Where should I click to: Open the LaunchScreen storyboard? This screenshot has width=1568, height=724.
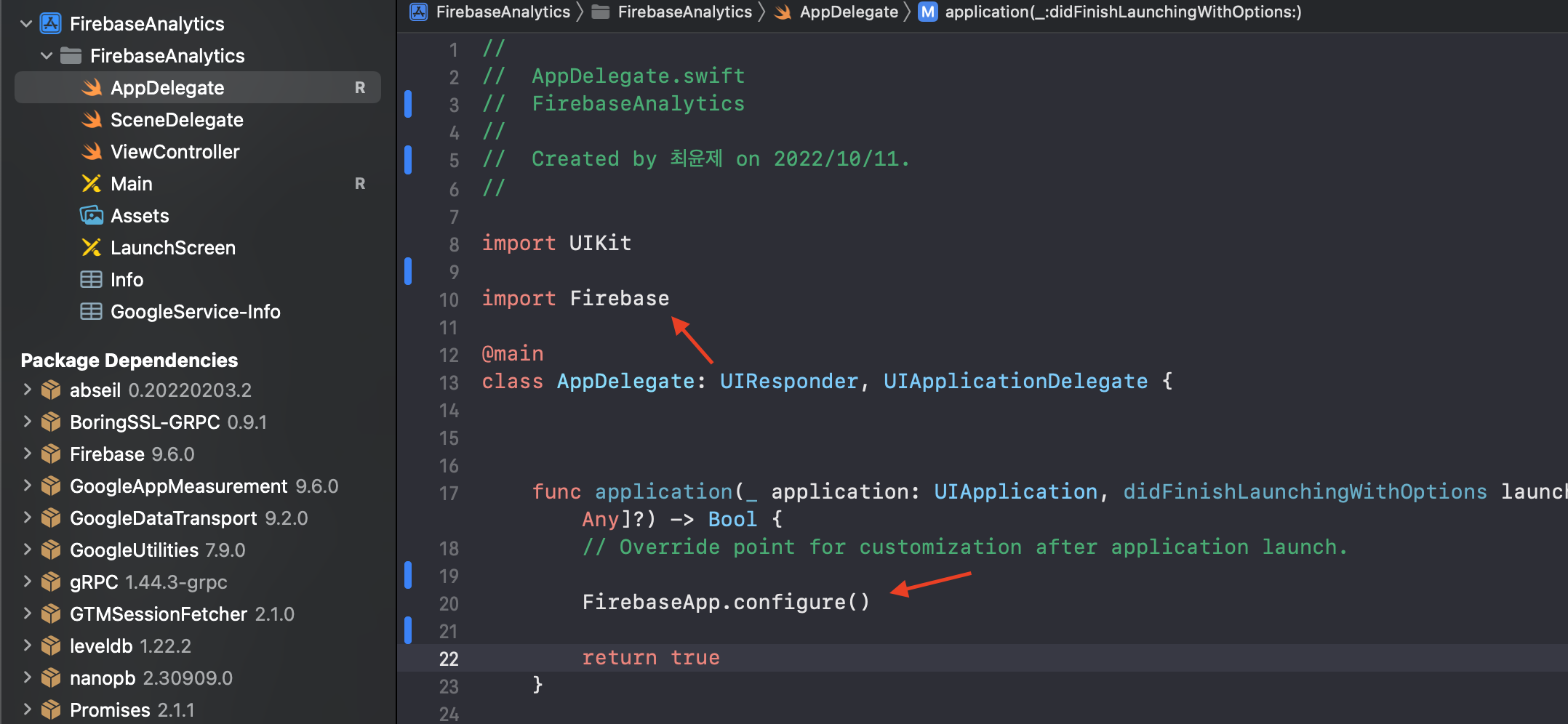click(x=173, y=248)
